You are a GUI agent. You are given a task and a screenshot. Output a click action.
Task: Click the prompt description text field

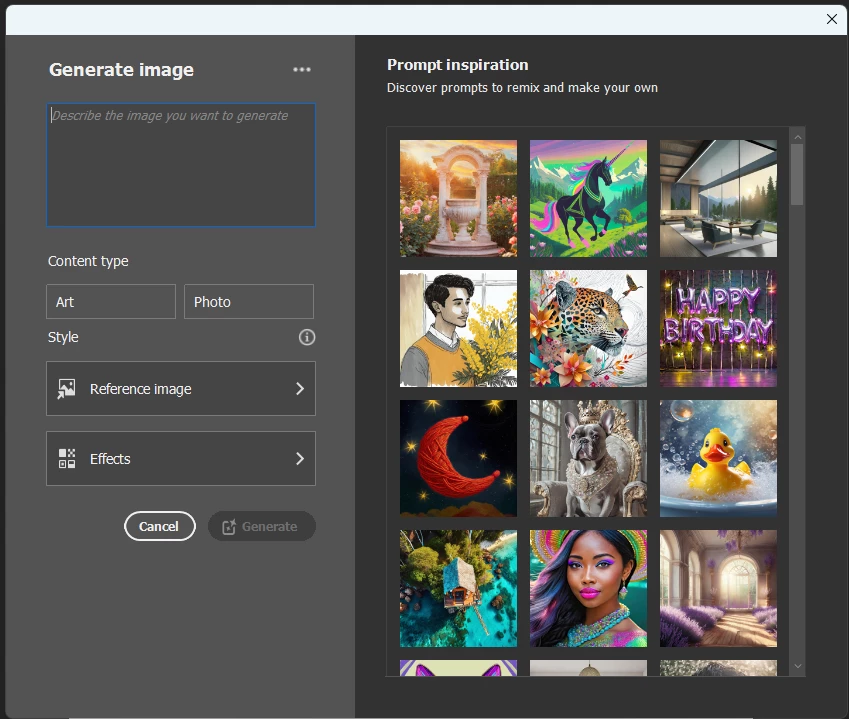click(181, 165)
